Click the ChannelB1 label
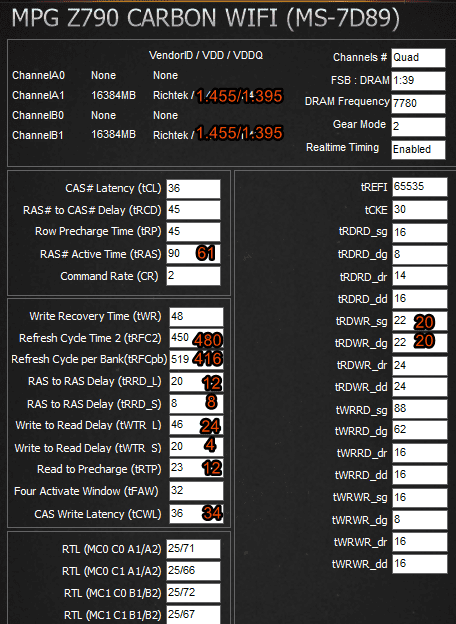The image size is (456, 624). 38,135
